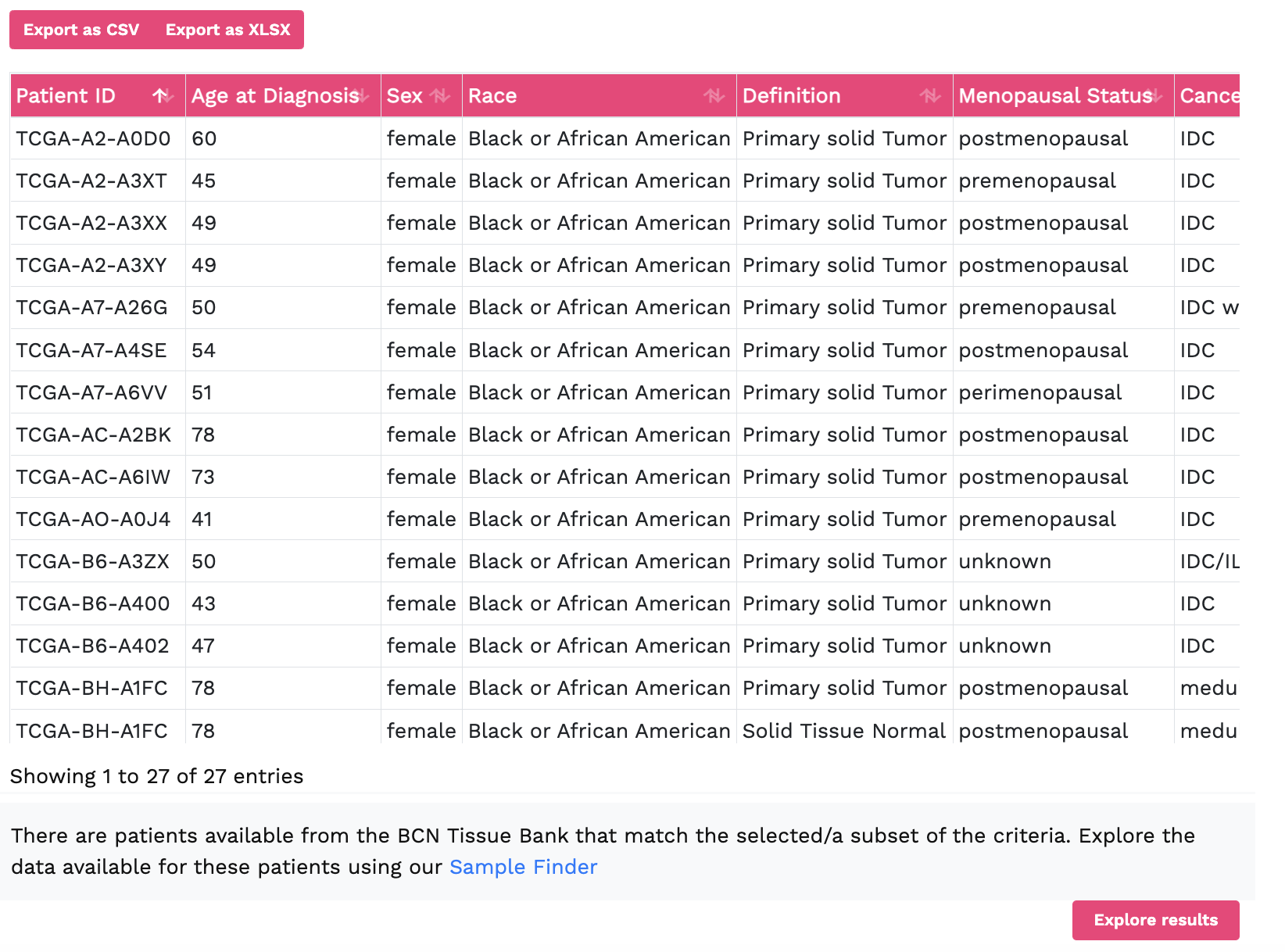Select patient TCGA-B6-A3ZX cell
The height and width of the screenshot is (952, 1285).
click(x=98, y=561)
